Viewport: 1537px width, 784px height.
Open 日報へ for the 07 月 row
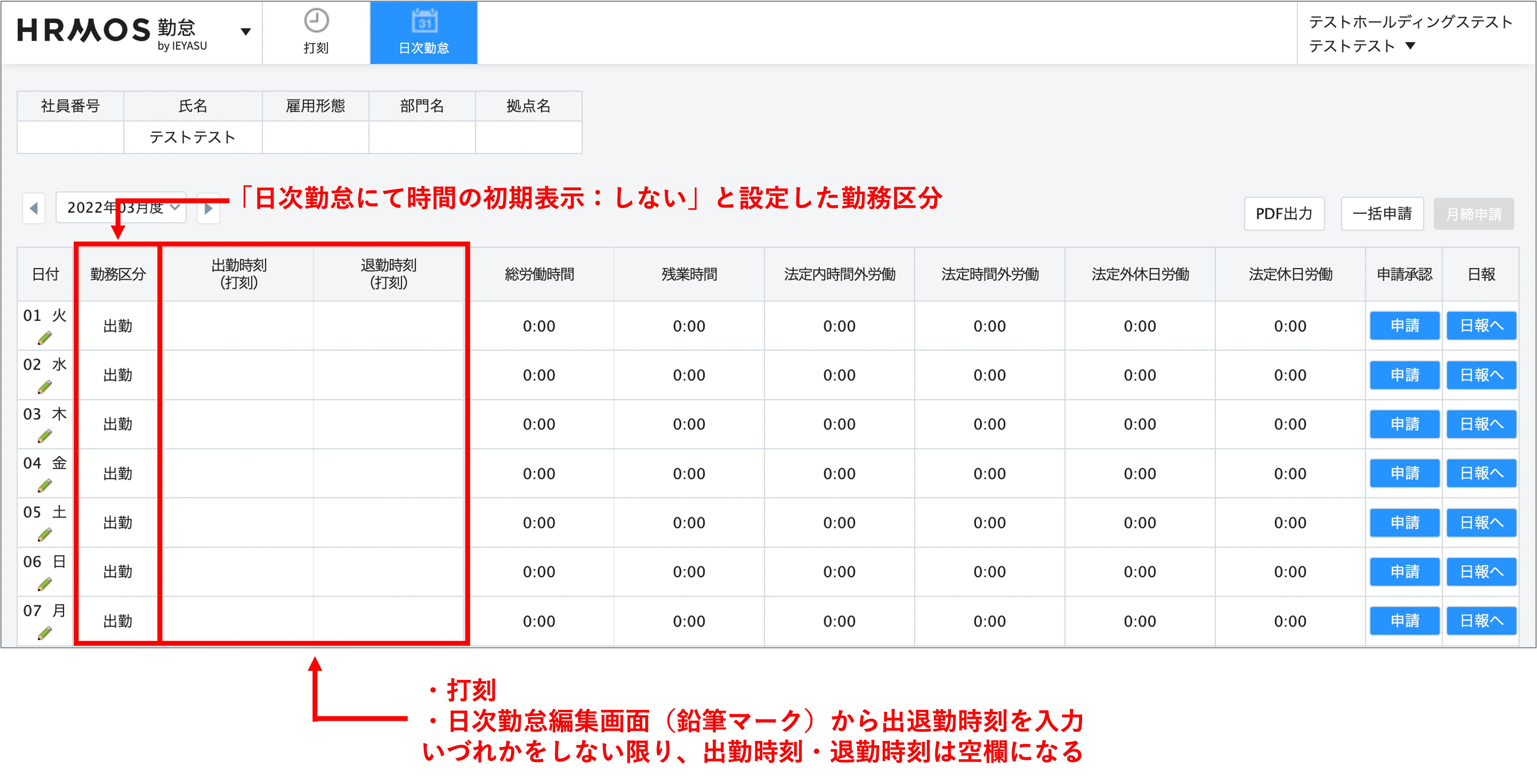1482,621
